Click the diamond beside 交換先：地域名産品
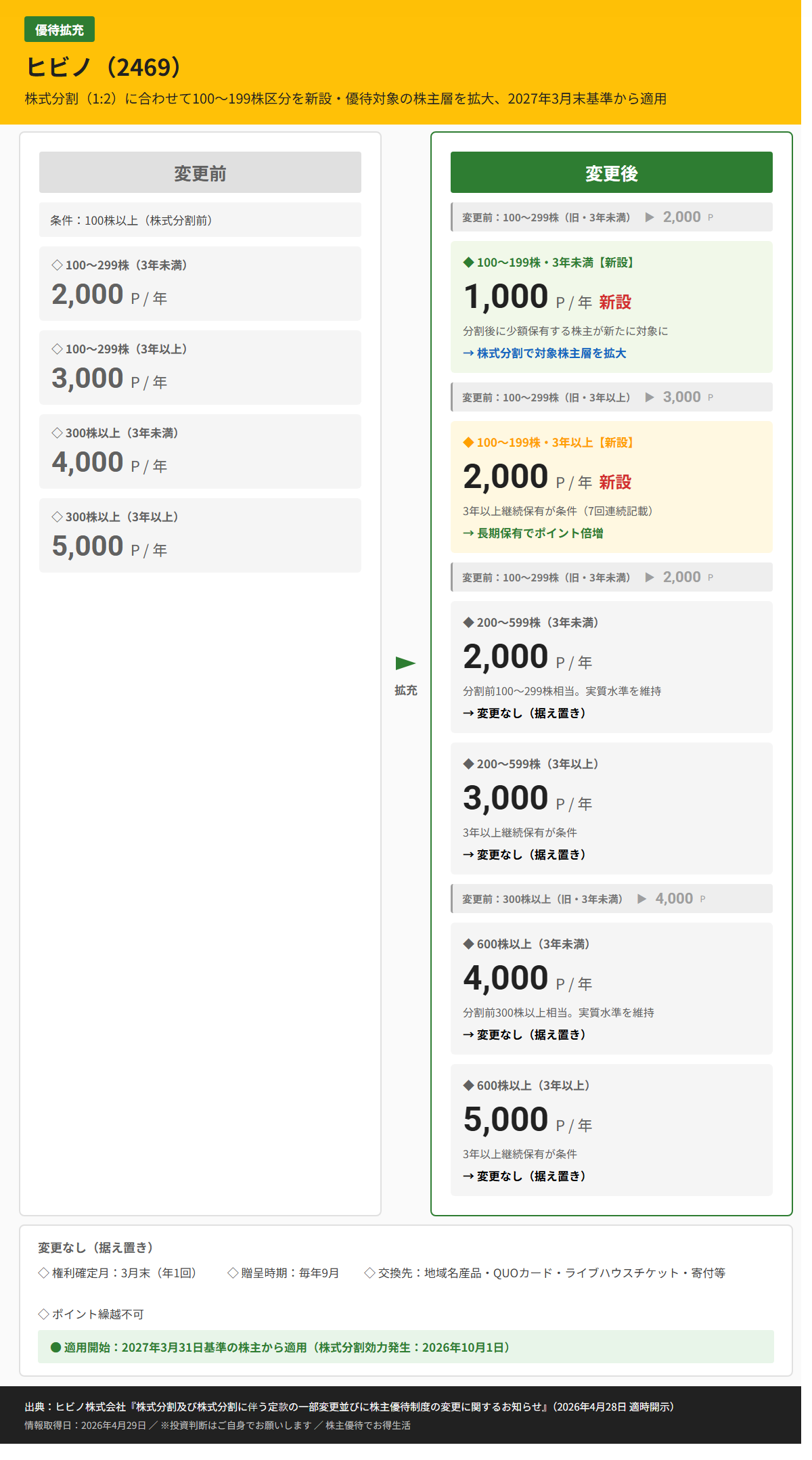The width and height of the screenshot is (812, 1460). click(x=369, y=1273)
